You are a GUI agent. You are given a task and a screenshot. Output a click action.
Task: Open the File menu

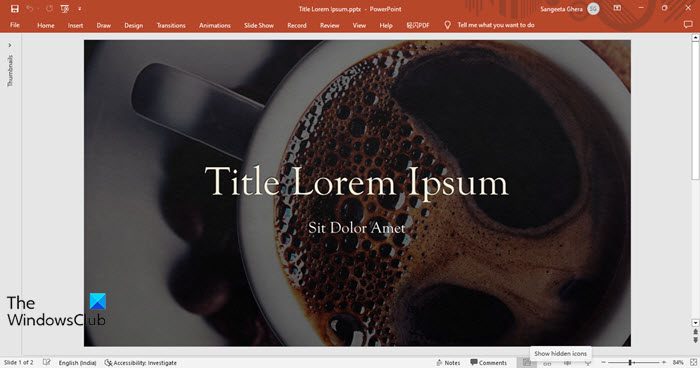[x=15, y=25]
